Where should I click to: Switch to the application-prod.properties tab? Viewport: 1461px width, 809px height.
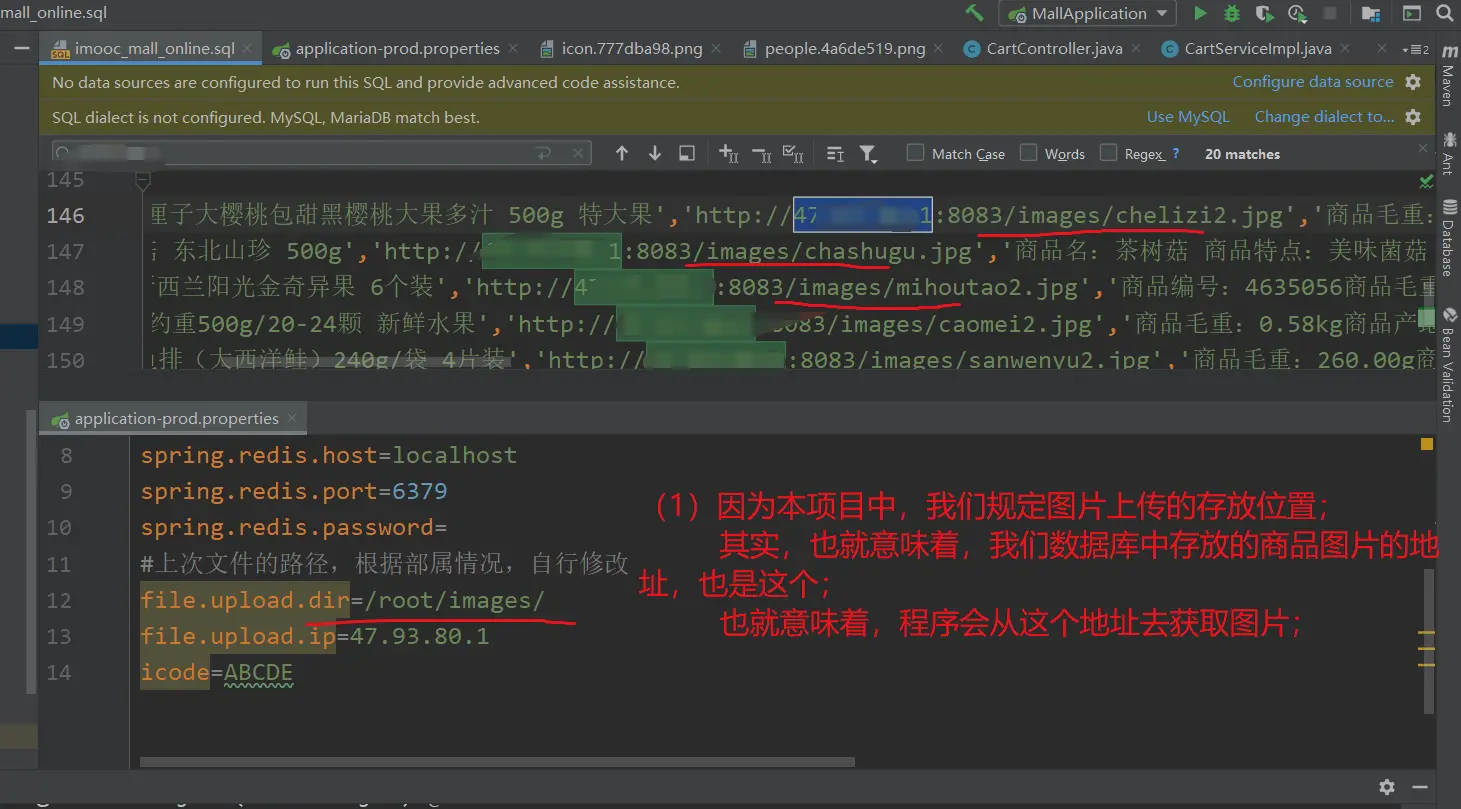(397, 48)
